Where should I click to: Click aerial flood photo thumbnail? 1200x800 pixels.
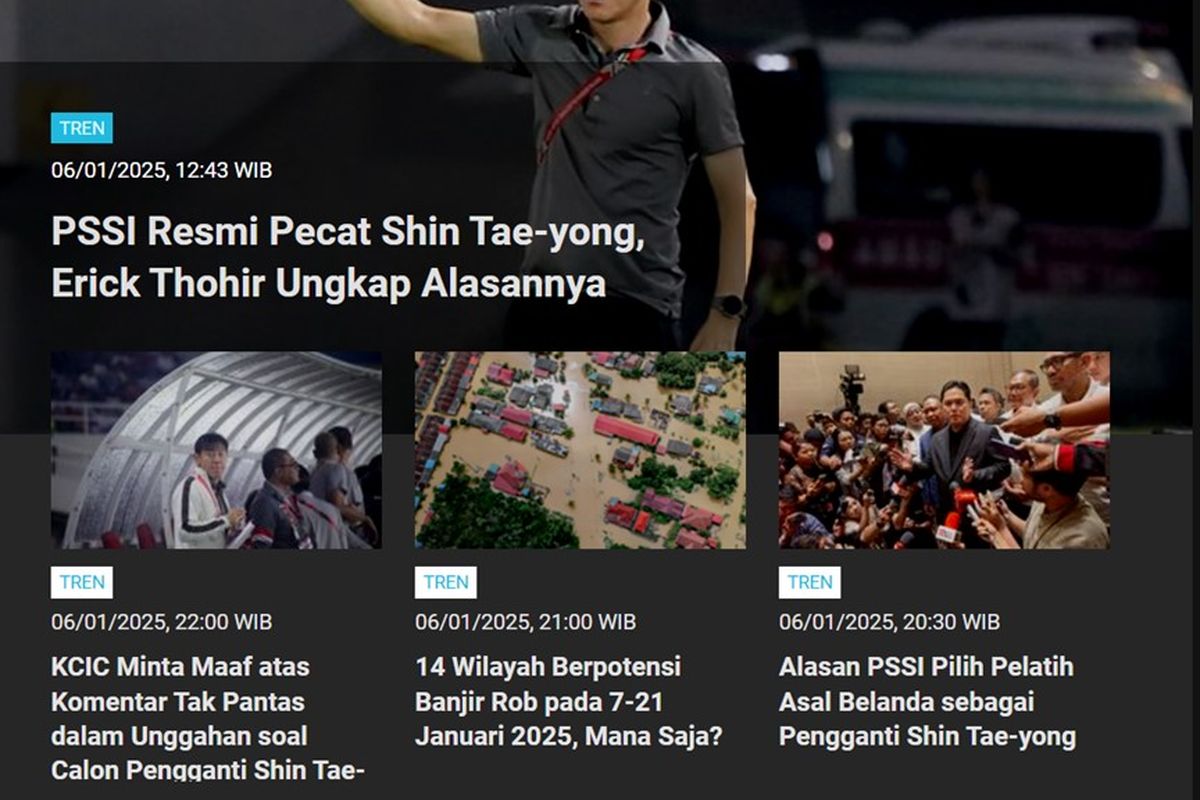point(580,450)
